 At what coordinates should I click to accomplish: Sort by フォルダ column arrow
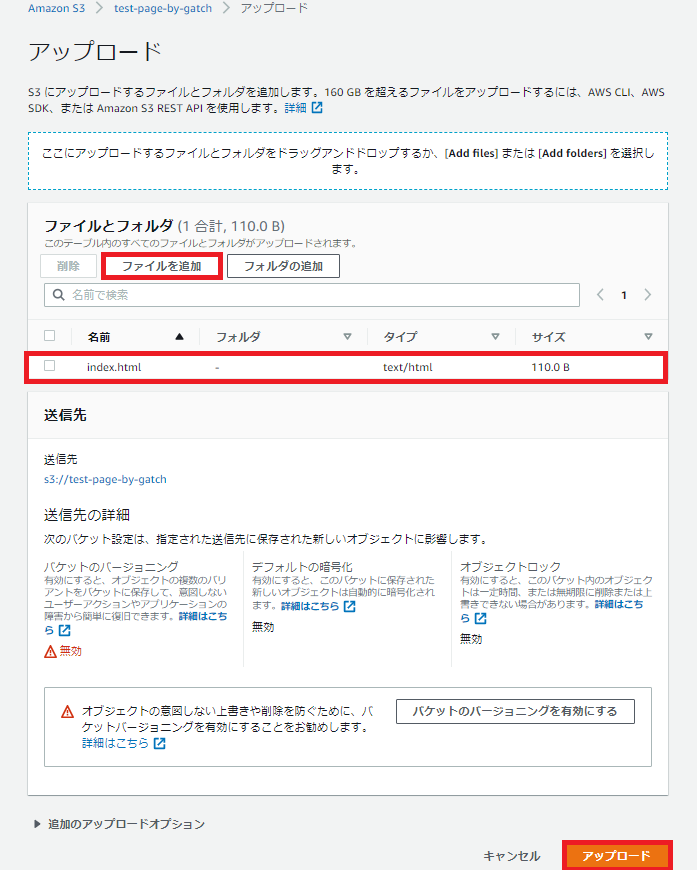[347, 337]
